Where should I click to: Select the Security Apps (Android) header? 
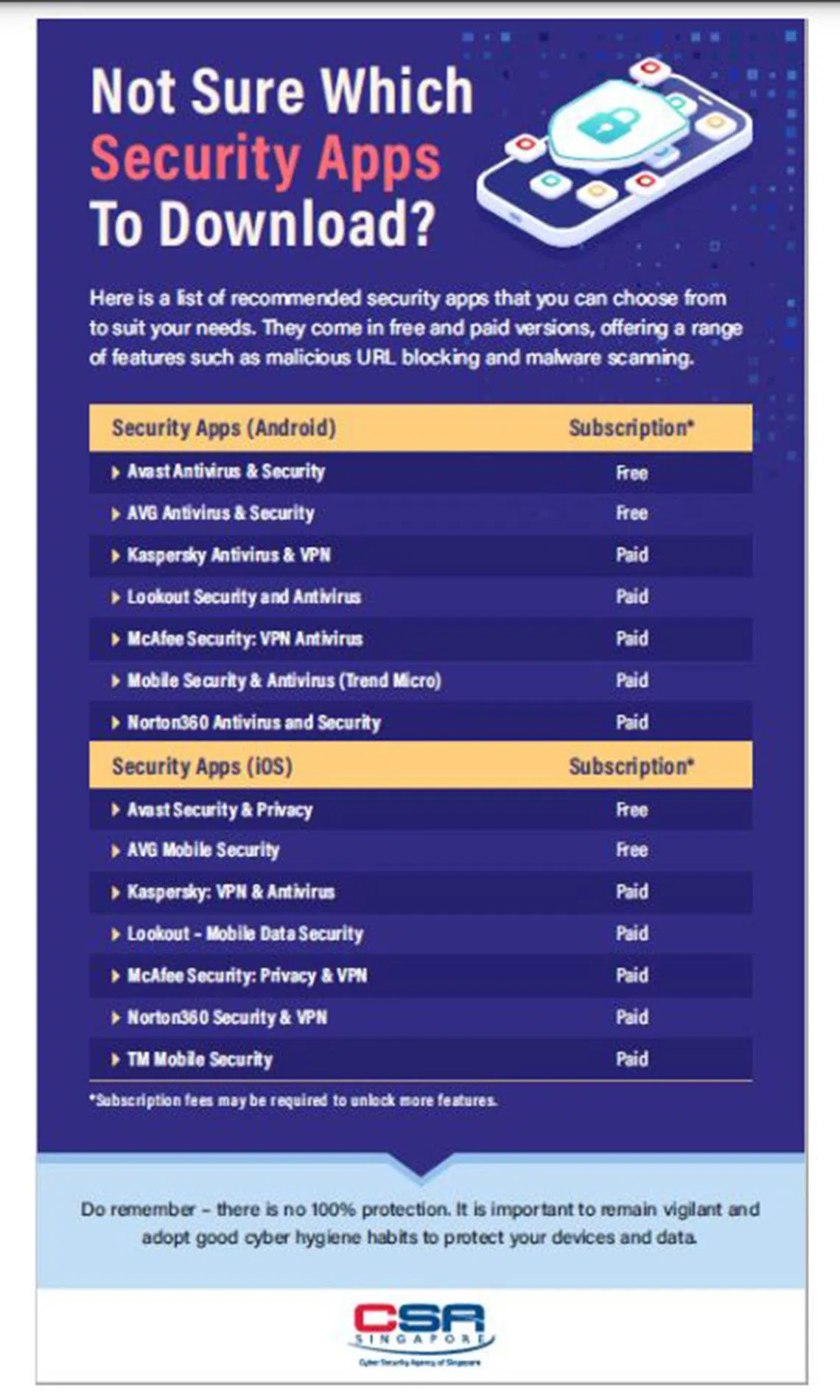pyautogui.click(x=223, y=428)
